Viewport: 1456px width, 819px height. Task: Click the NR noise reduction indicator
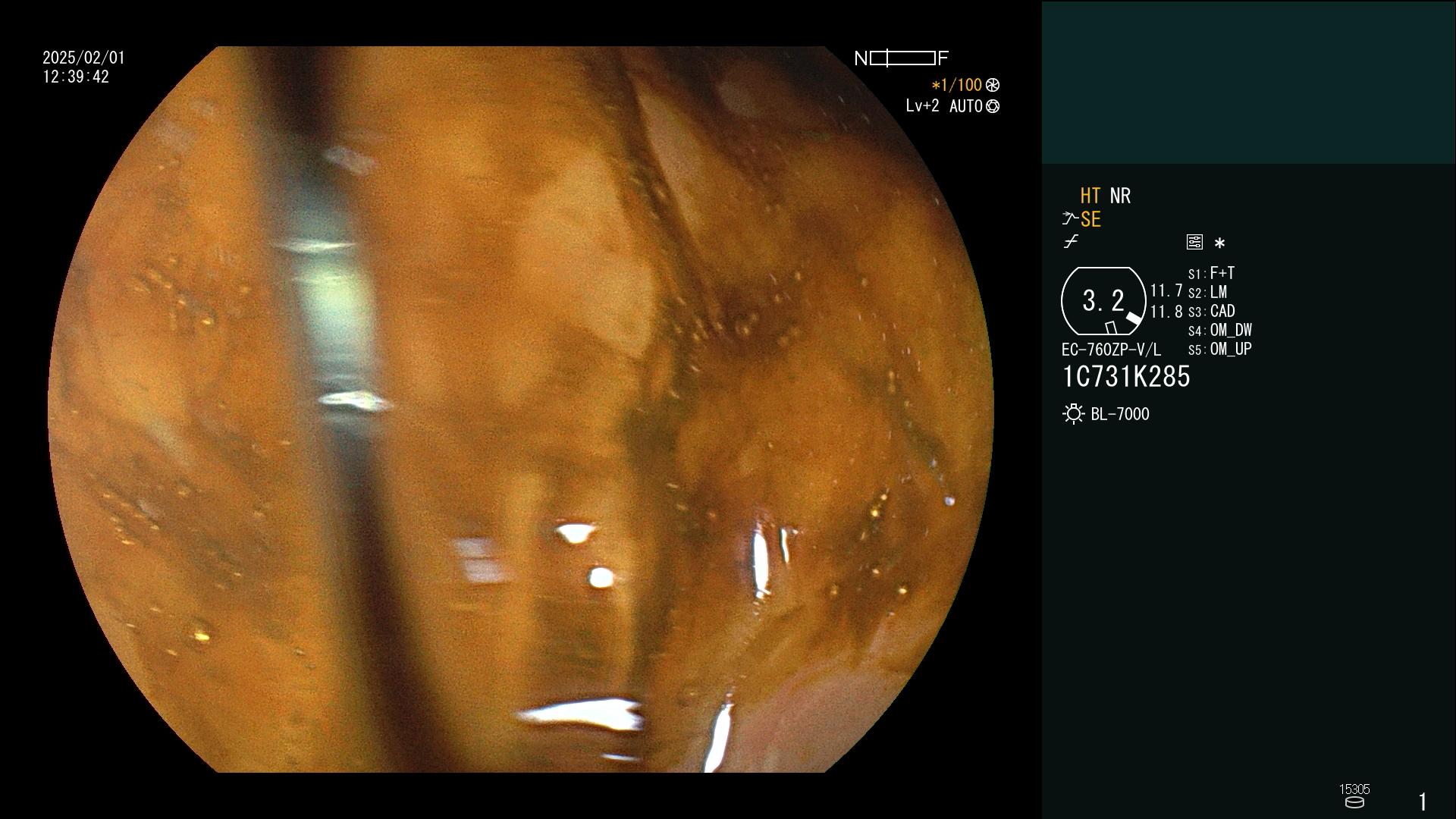pos(1120,196)
